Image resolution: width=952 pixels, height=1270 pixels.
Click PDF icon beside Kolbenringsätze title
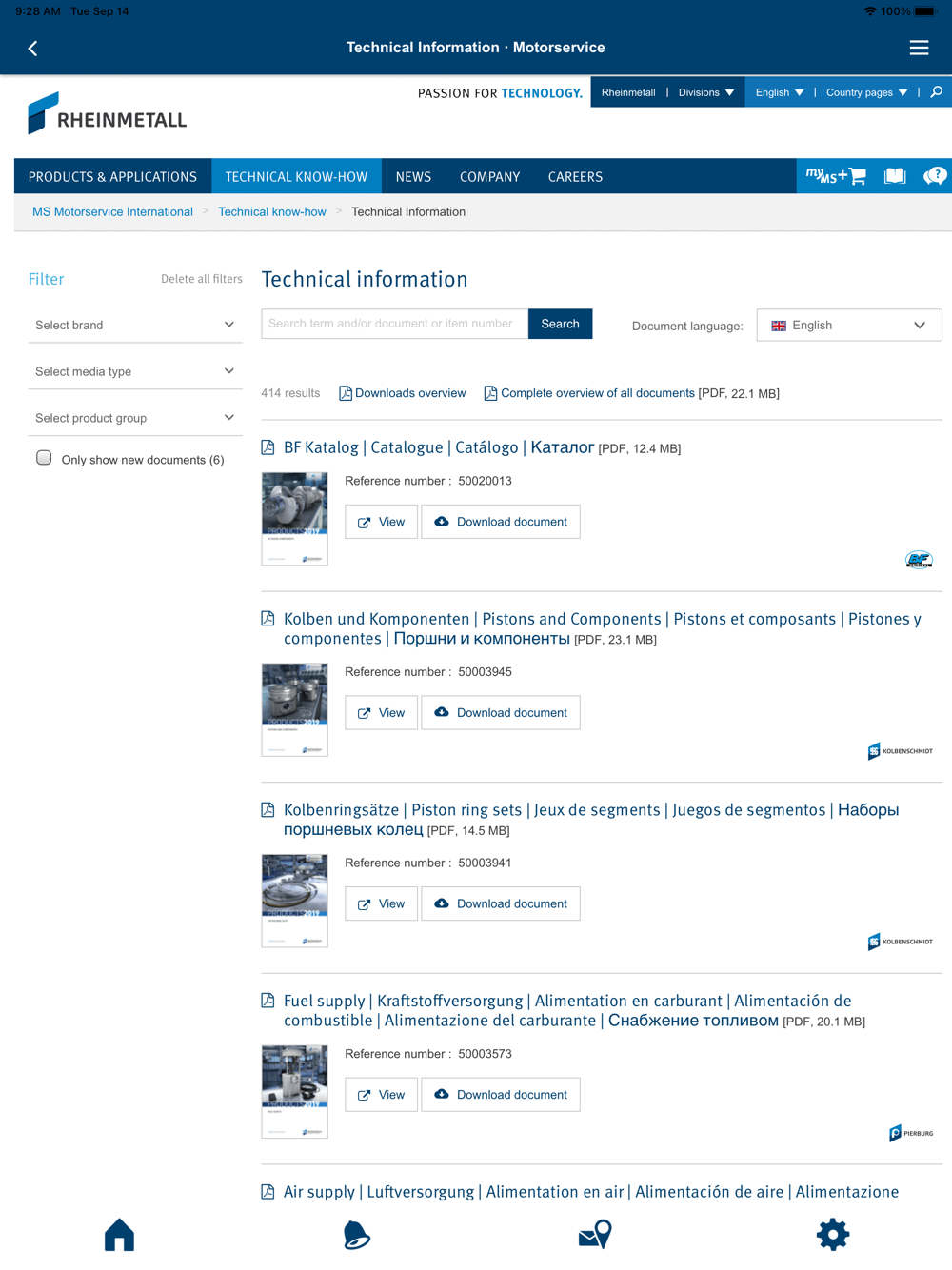(268, 810)
